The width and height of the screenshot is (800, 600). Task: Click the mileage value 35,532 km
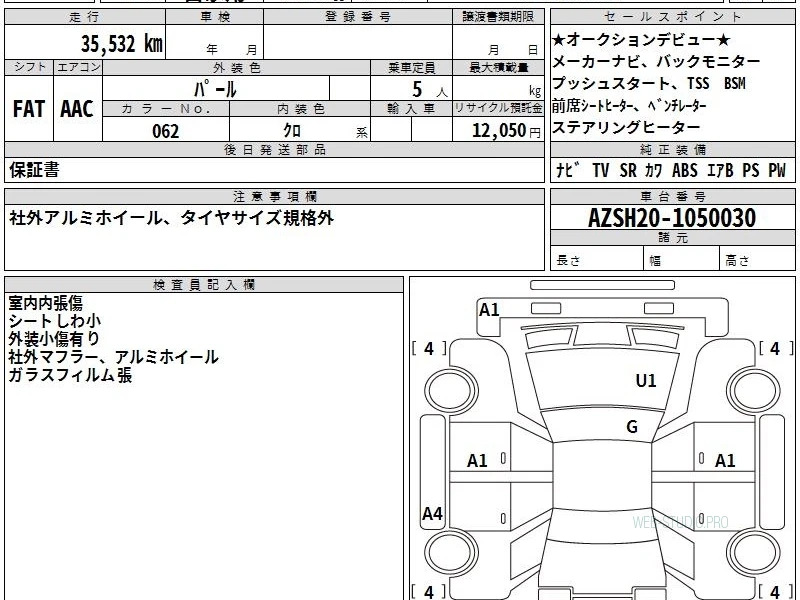122,43
